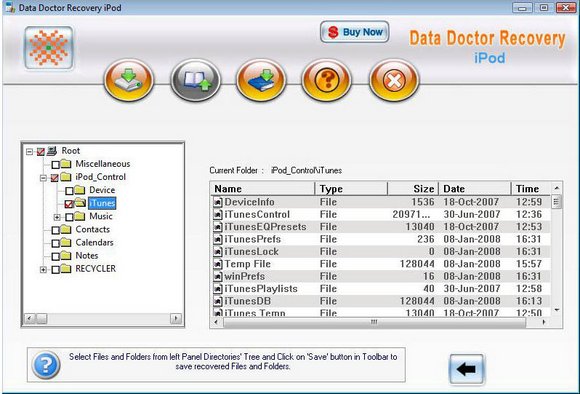Viewport: 580px width, 394px height.
Task: Select the DeviceInfo file name
Action: pos(249,202)
